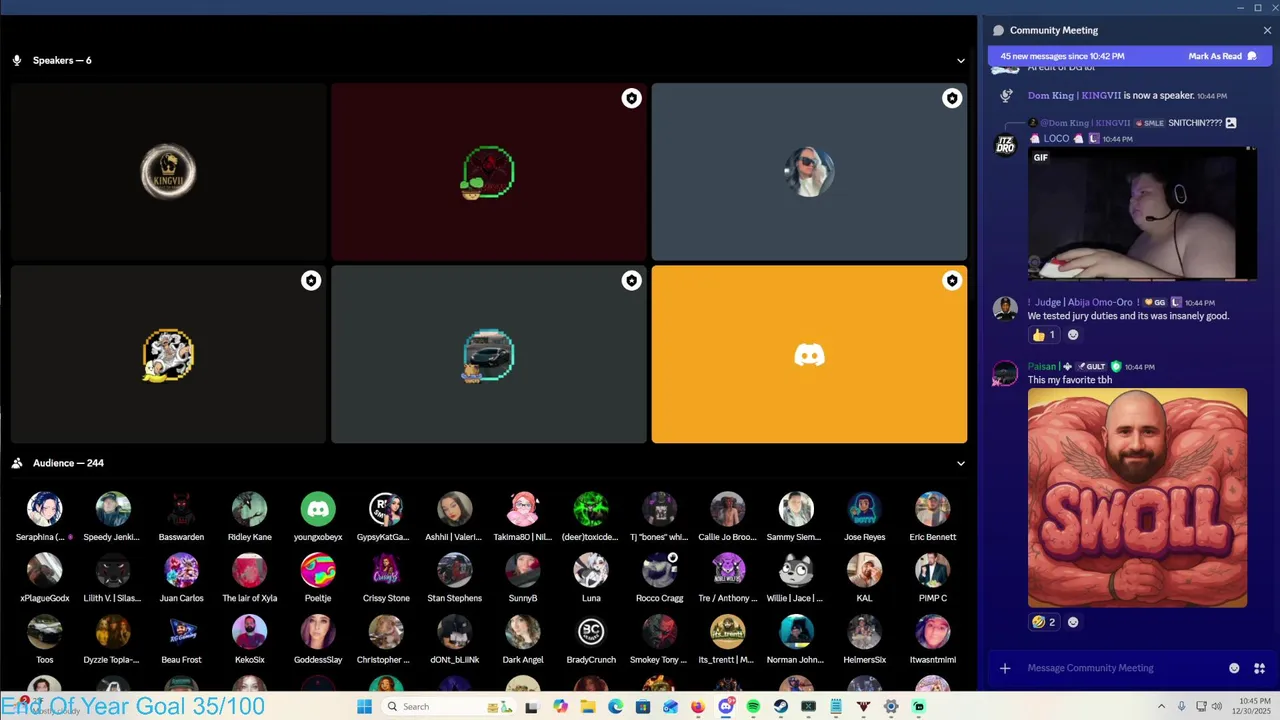Click the volume icon in system tray
Screen dimensions: 1280x720
(x=1217, y=707)
